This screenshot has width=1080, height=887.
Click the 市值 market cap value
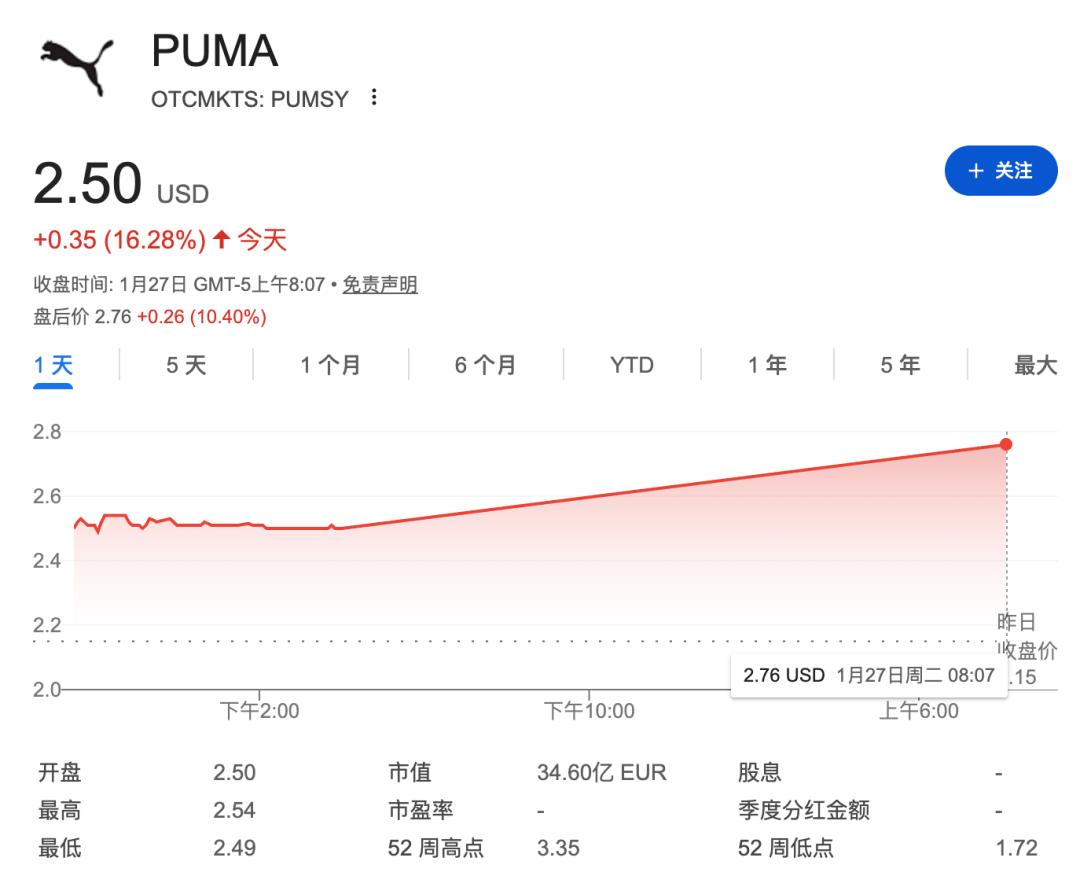pos(601,773)
